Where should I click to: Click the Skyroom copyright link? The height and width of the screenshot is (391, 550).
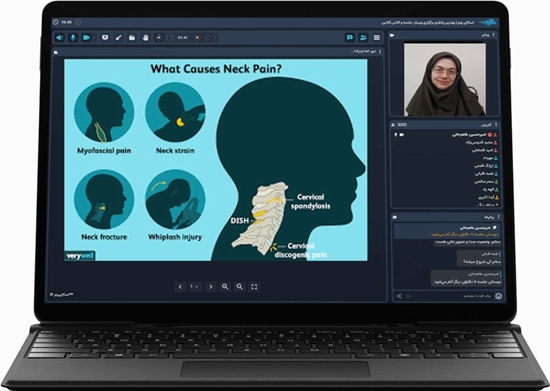coord(62,295)
